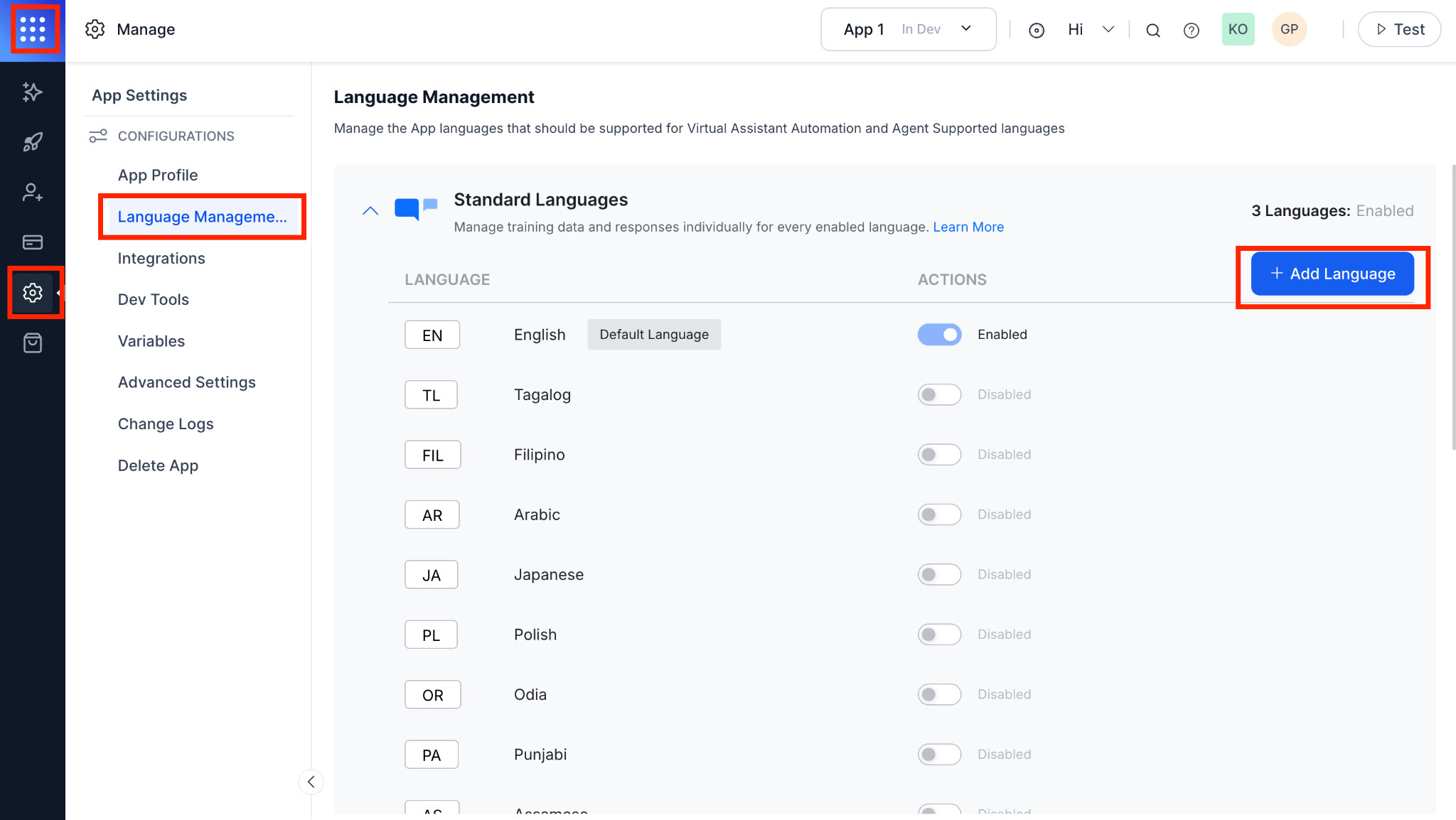The image size is (1456, 820).
Task: Open the marketplace bag sidebar icon
Action: click(x=32, y=342)
